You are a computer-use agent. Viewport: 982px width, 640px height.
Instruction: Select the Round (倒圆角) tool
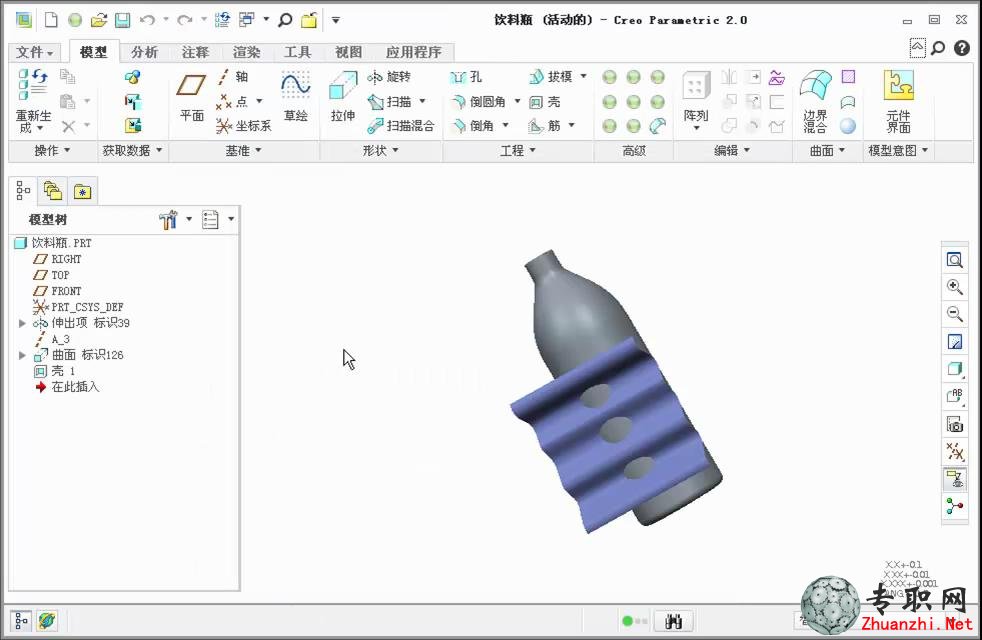(x=479, y=101)
